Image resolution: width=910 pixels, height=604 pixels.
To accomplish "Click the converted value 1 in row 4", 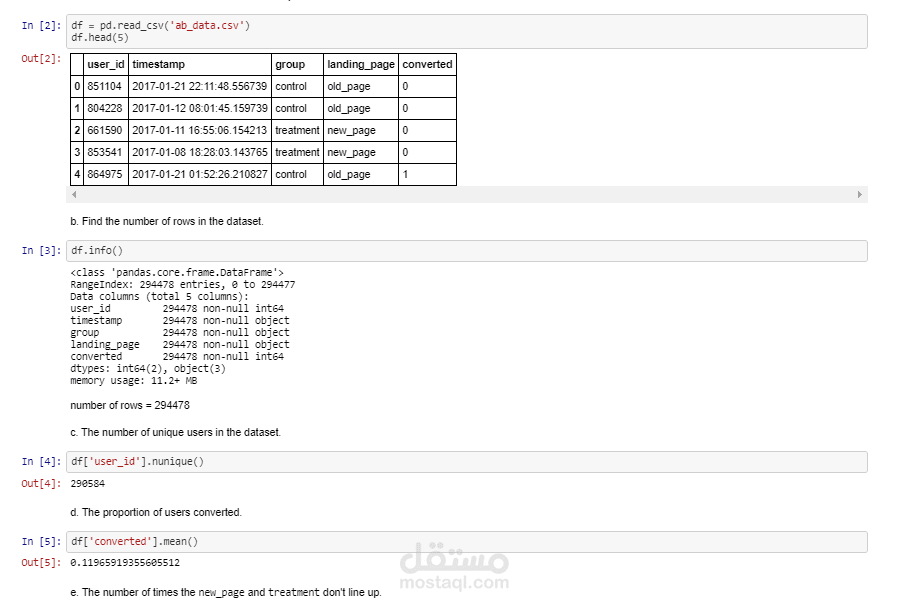I will click(427, 175).
